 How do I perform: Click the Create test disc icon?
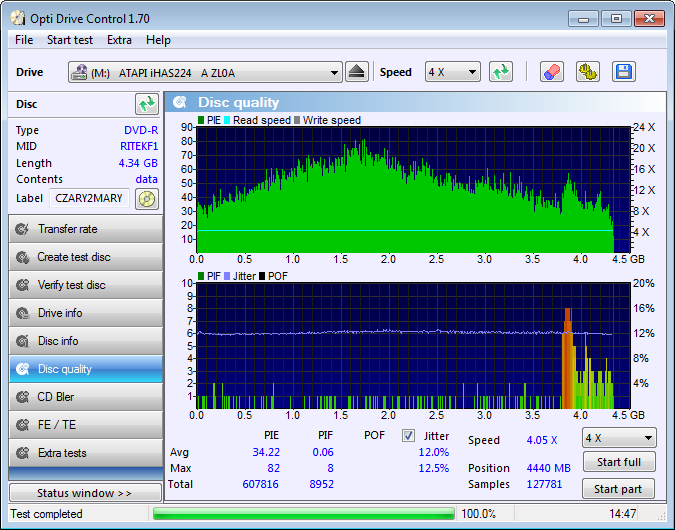pos(22,257)
